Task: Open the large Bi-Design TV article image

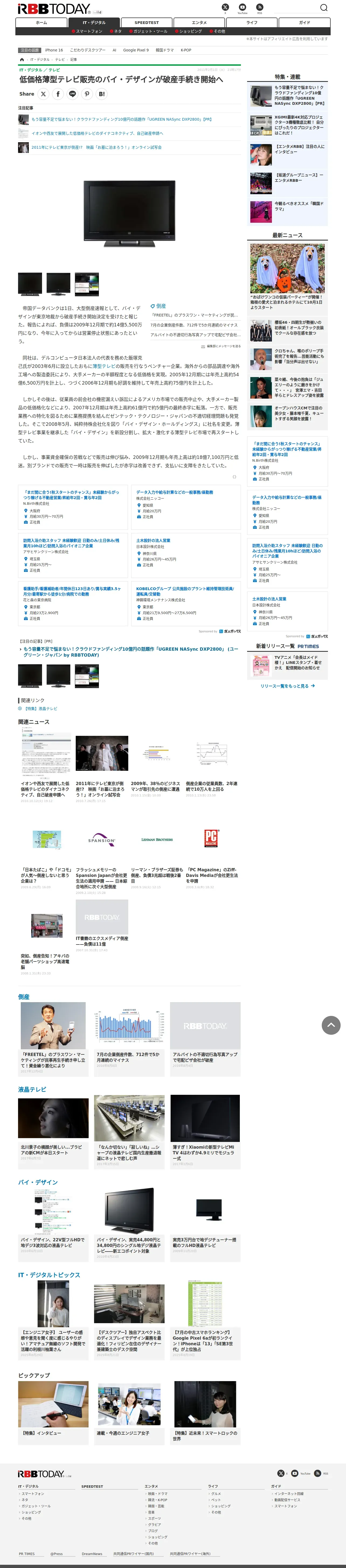Action: click(x=129, y=213)
